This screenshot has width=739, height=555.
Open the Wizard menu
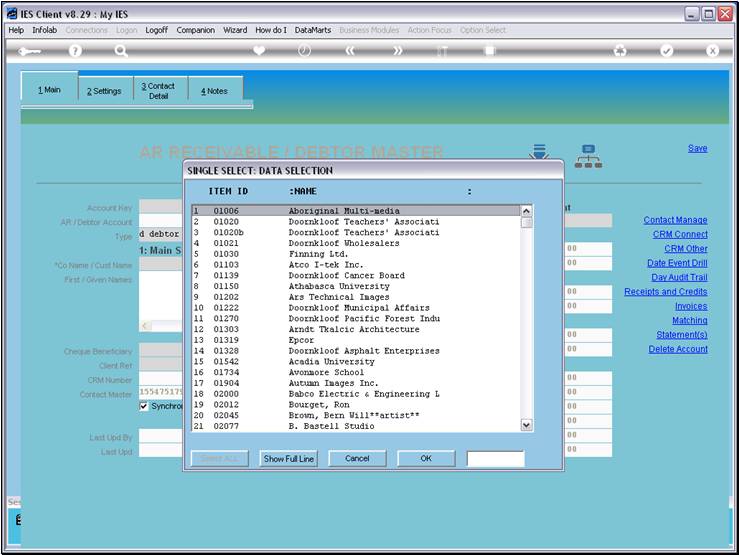click(235, 30)
